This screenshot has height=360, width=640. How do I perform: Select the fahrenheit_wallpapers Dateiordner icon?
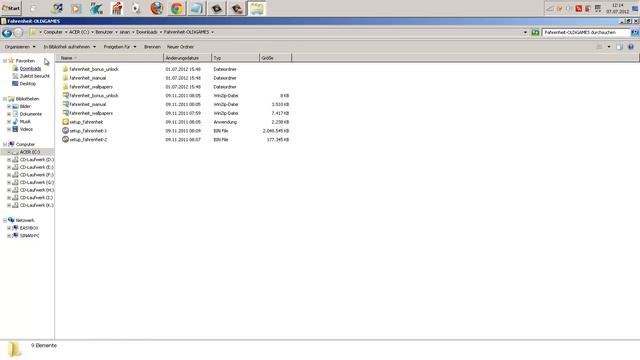pyautogui.click(x=65, y=87)
